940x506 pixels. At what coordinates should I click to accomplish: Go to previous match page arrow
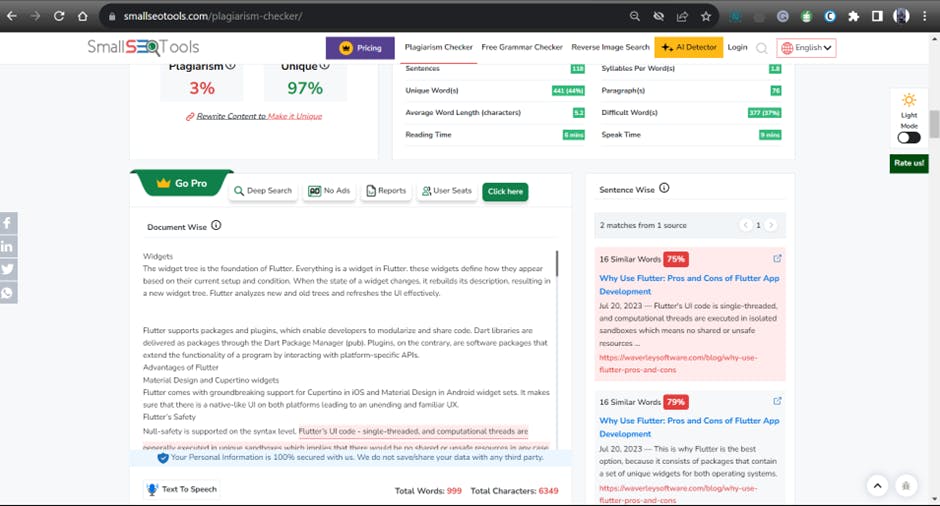(745, 225)
